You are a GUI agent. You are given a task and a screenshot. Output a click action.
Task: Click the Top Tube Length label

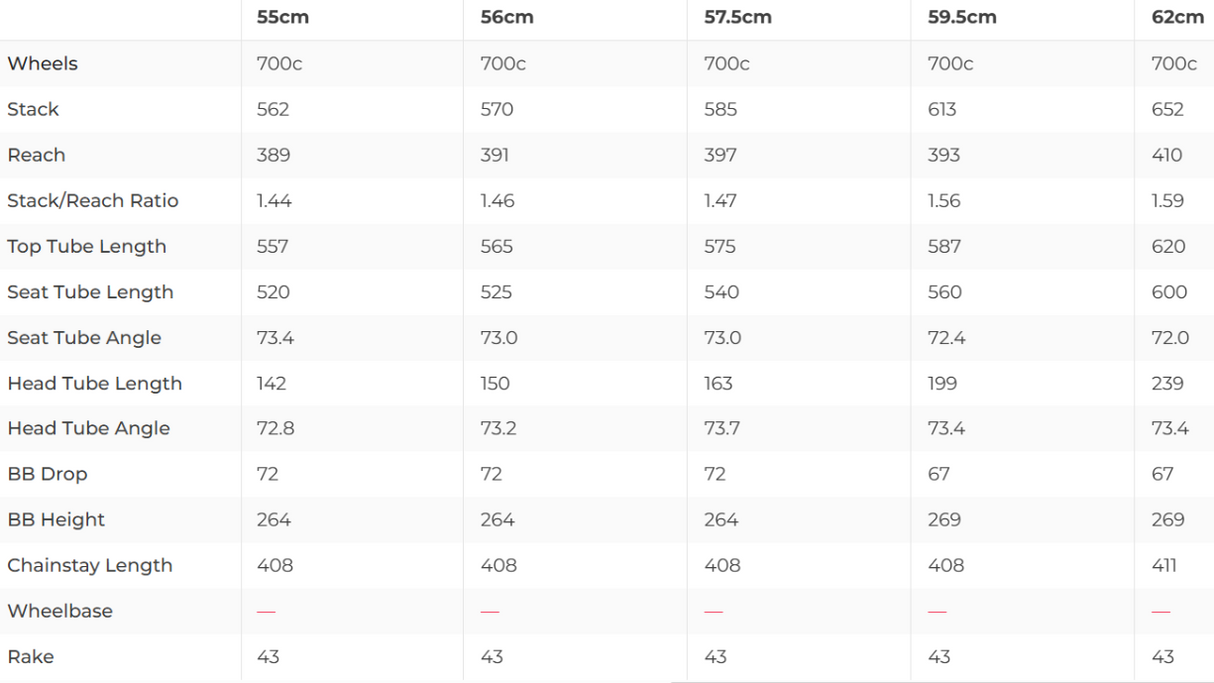coord(87,246)
